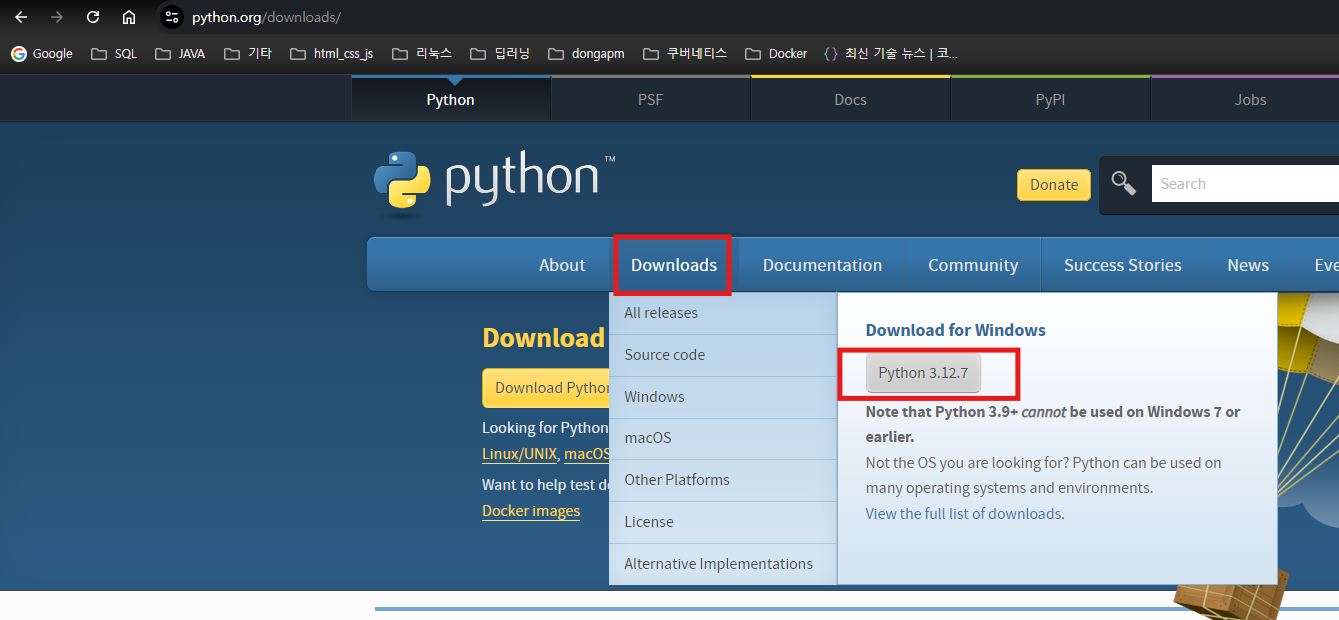Select the PyPI top tab
The width and height of the screenshot is (1339, 620).
[1050, 100]
